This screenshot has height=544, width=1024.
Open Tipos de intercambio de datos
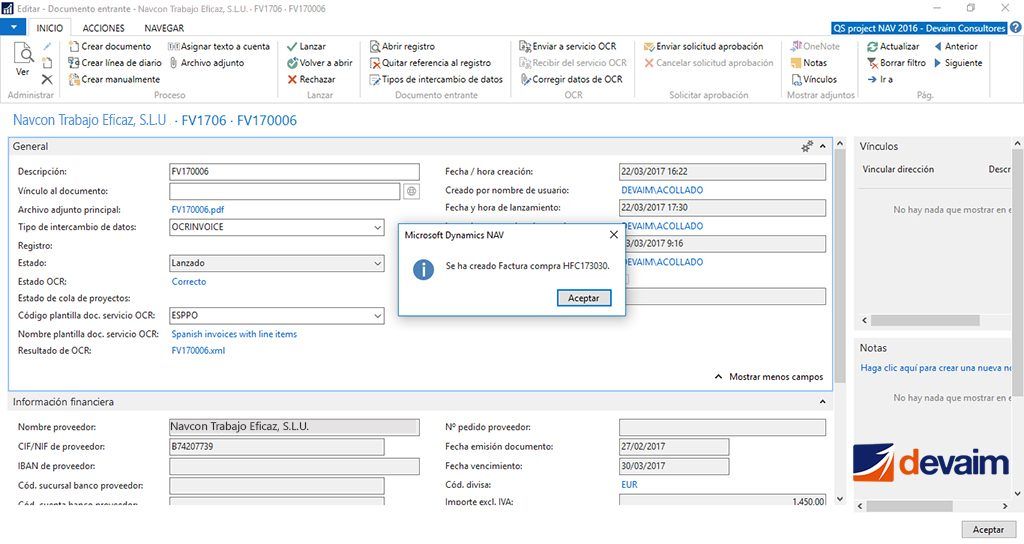click(x=436, y=79)
